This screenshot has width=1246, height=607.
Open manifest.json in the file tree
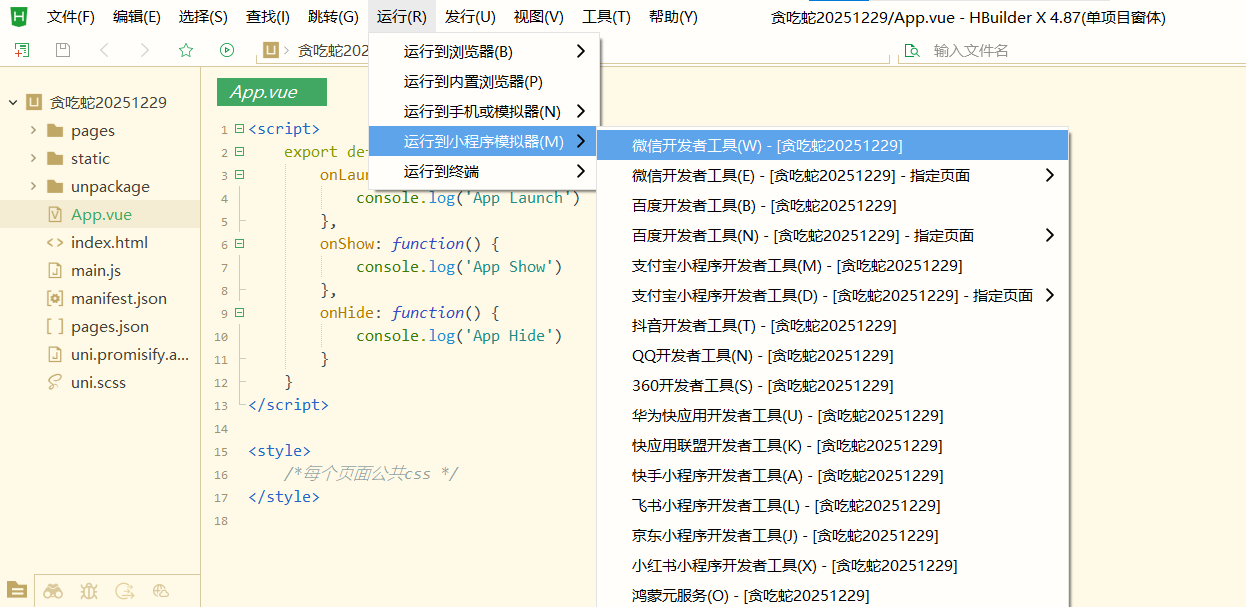118,298
